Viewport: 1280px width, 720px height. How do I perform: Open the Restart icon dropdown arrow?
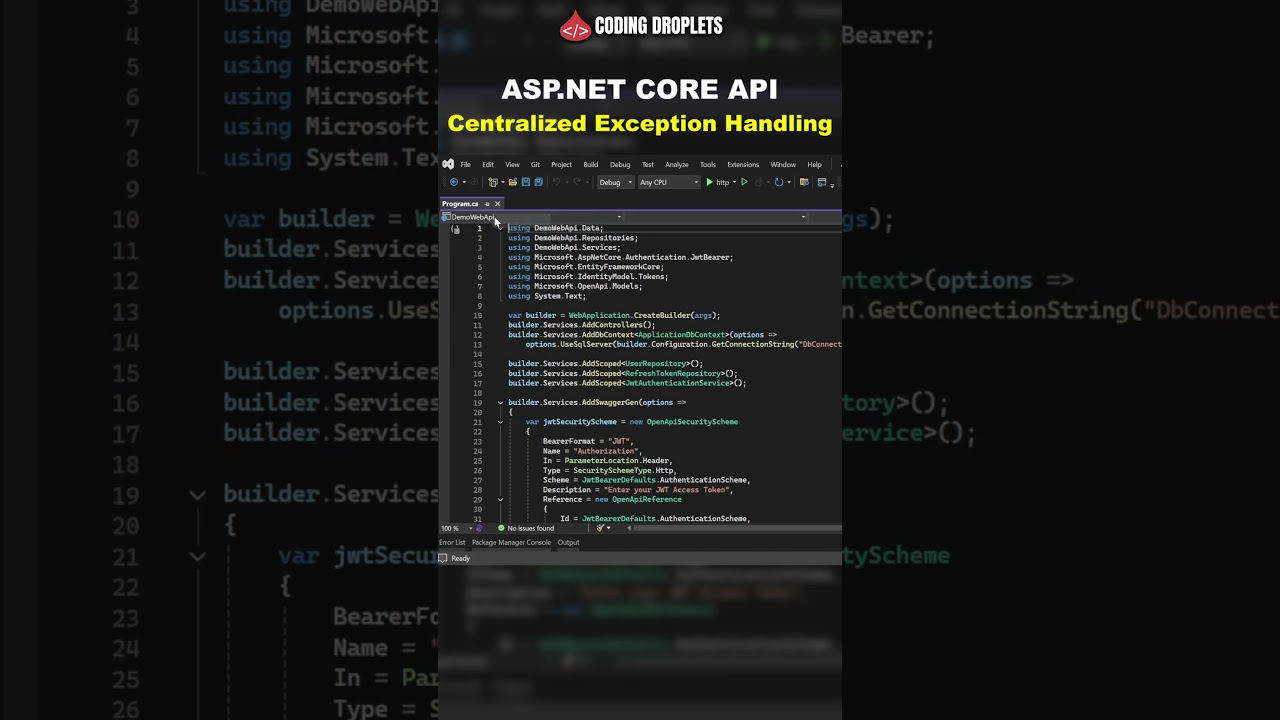pos(789,182)
